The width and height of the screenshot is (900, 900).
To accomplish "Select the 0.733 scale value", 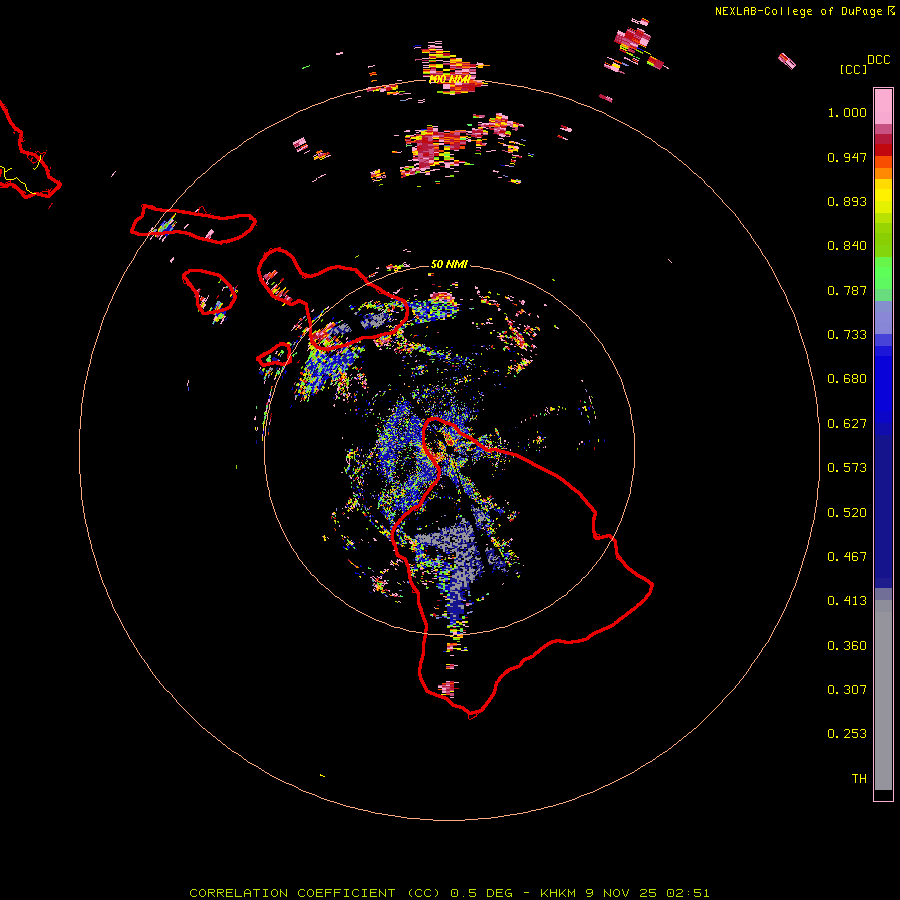I will coord(847,335).
